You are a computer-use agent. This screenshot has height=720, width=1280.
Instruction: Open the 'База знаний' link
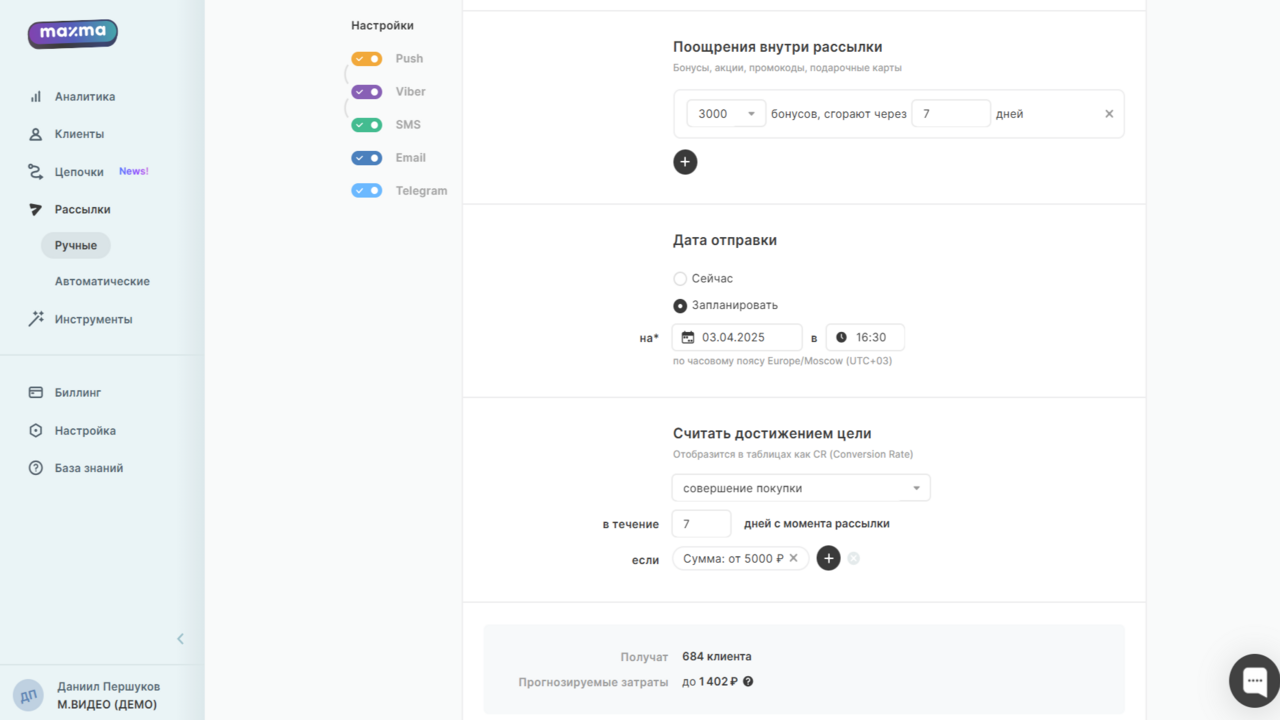tap(89, 468)
